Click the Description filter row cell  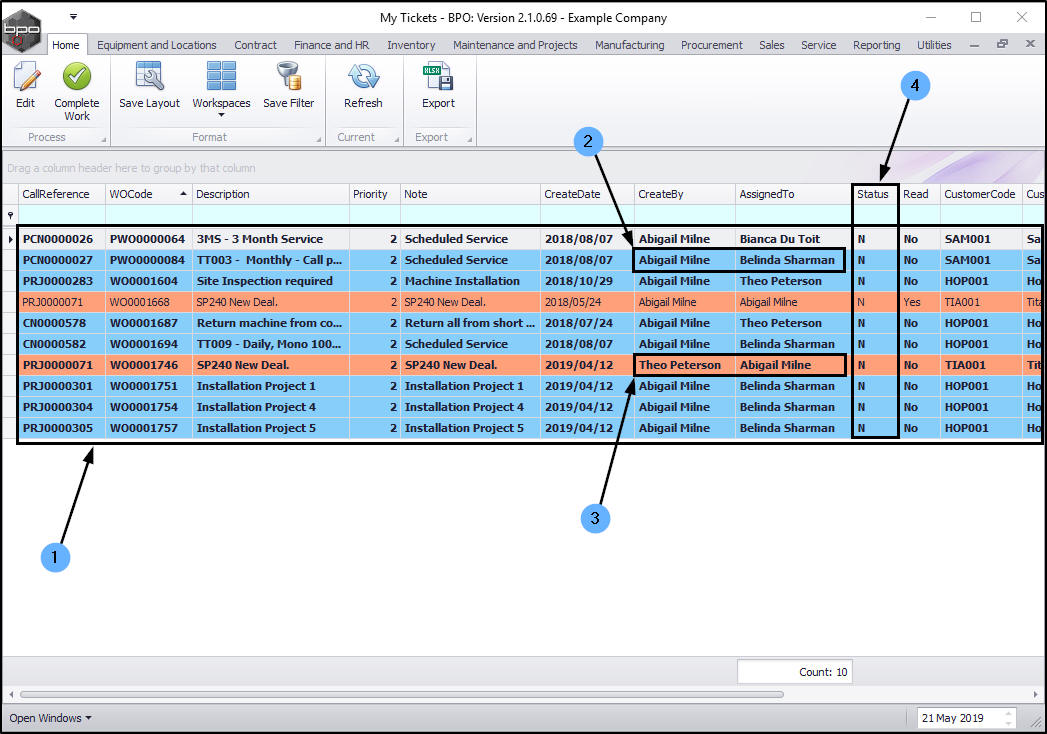[270, 215]
